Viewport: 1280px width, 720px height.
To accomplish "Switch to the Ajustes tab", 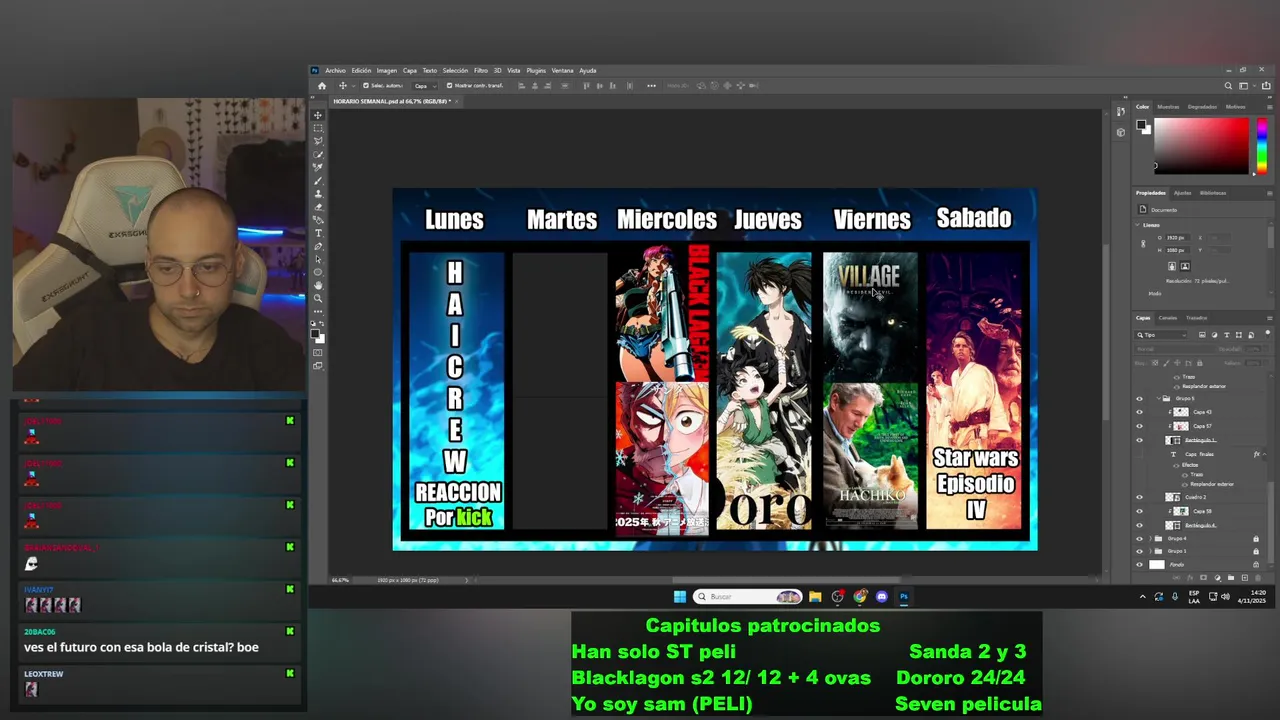I will click(1183, 193).
